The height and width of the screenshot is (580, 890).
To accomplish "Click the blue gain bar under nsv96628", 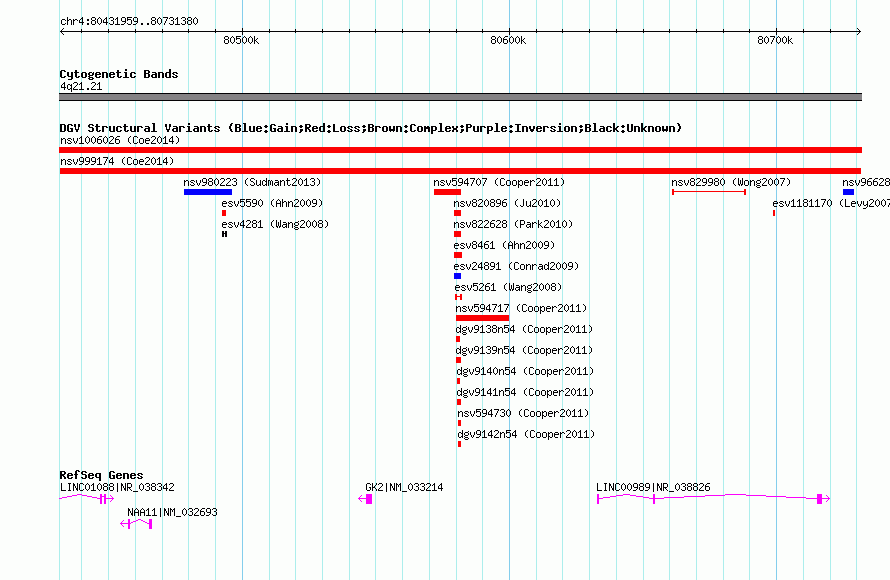I will coord(848,192).
